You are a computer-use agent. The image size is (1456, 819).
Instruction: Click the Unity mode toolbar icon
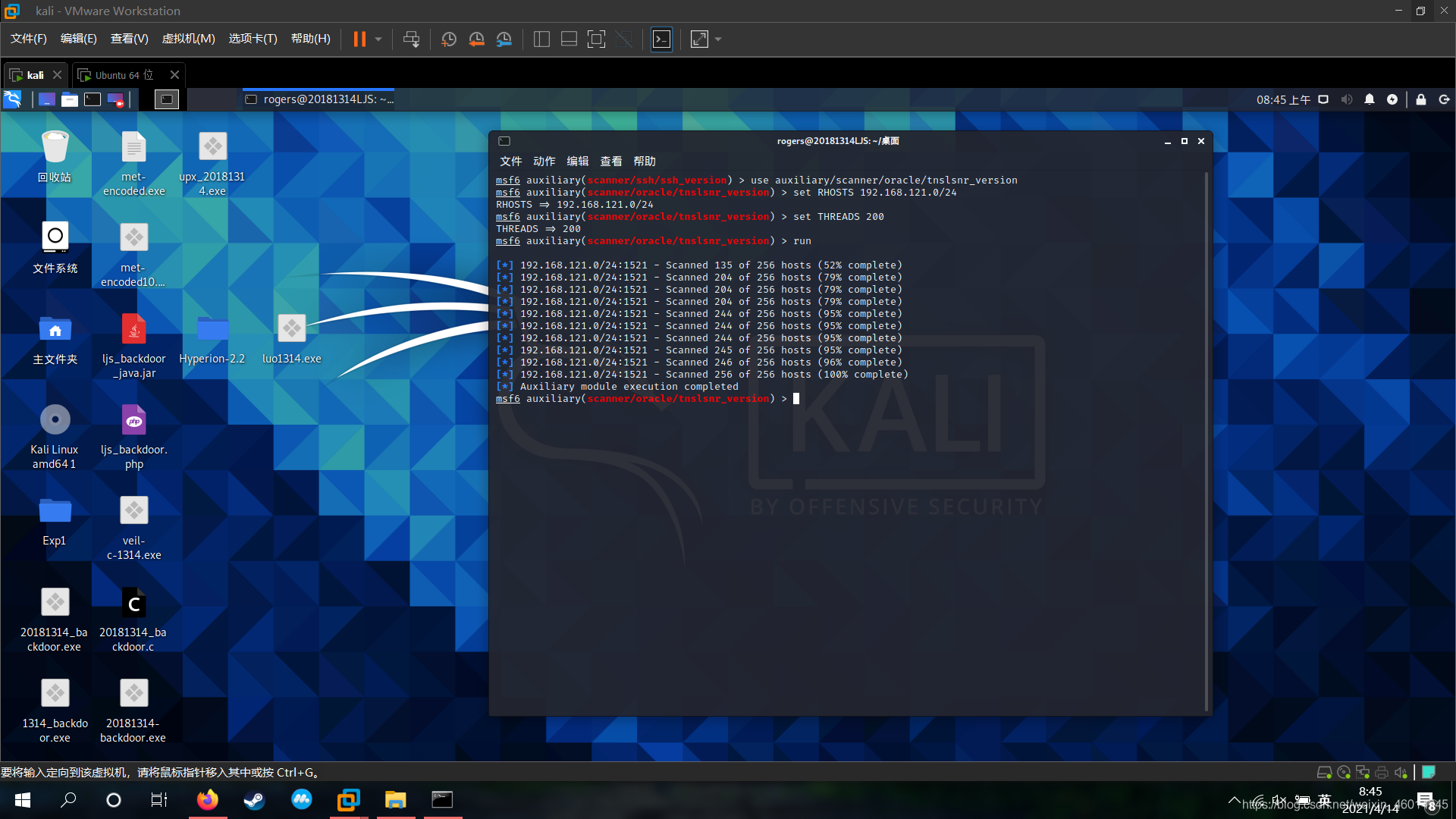pyautogui.click(x=624, y=39)
